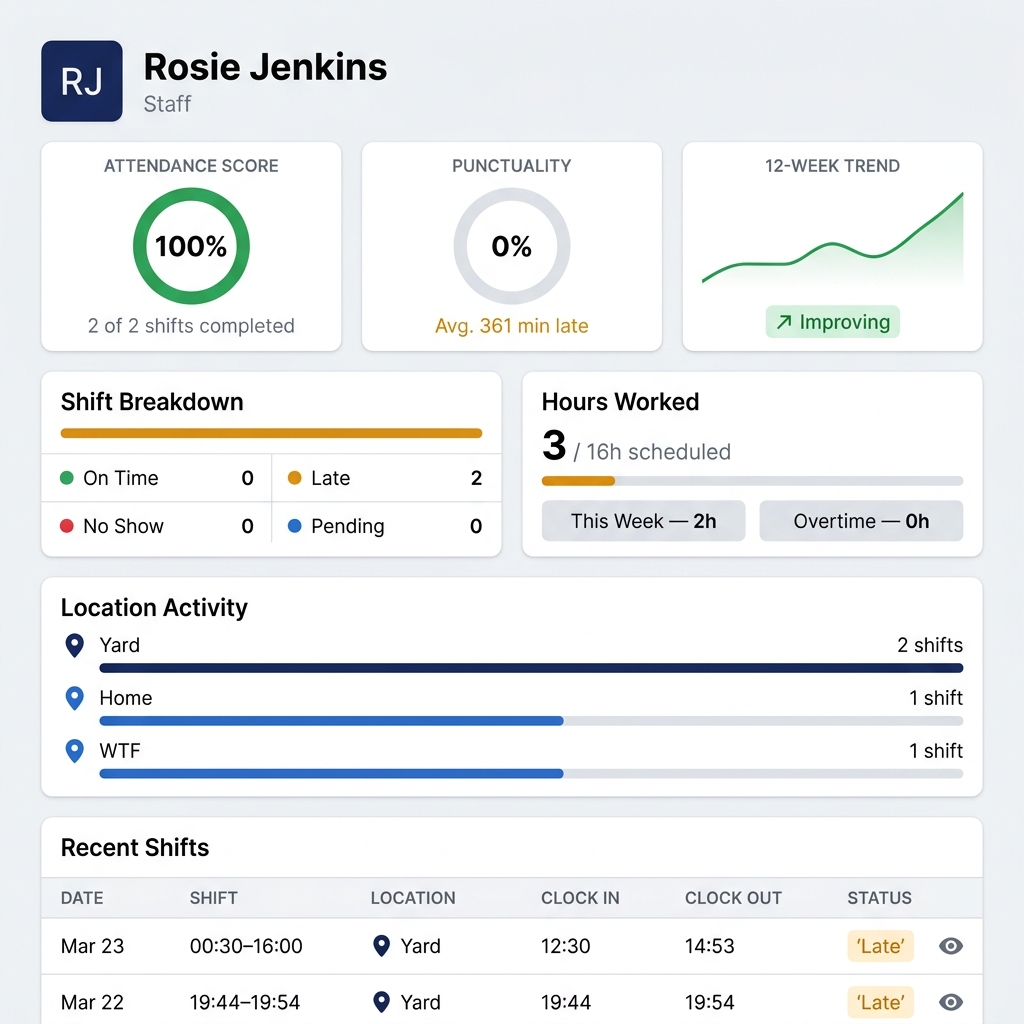Click the 'Late' status badge for Mar 23
Image resolution: width=1024 pixels, height=1024 pixels.
pos(880,946)
